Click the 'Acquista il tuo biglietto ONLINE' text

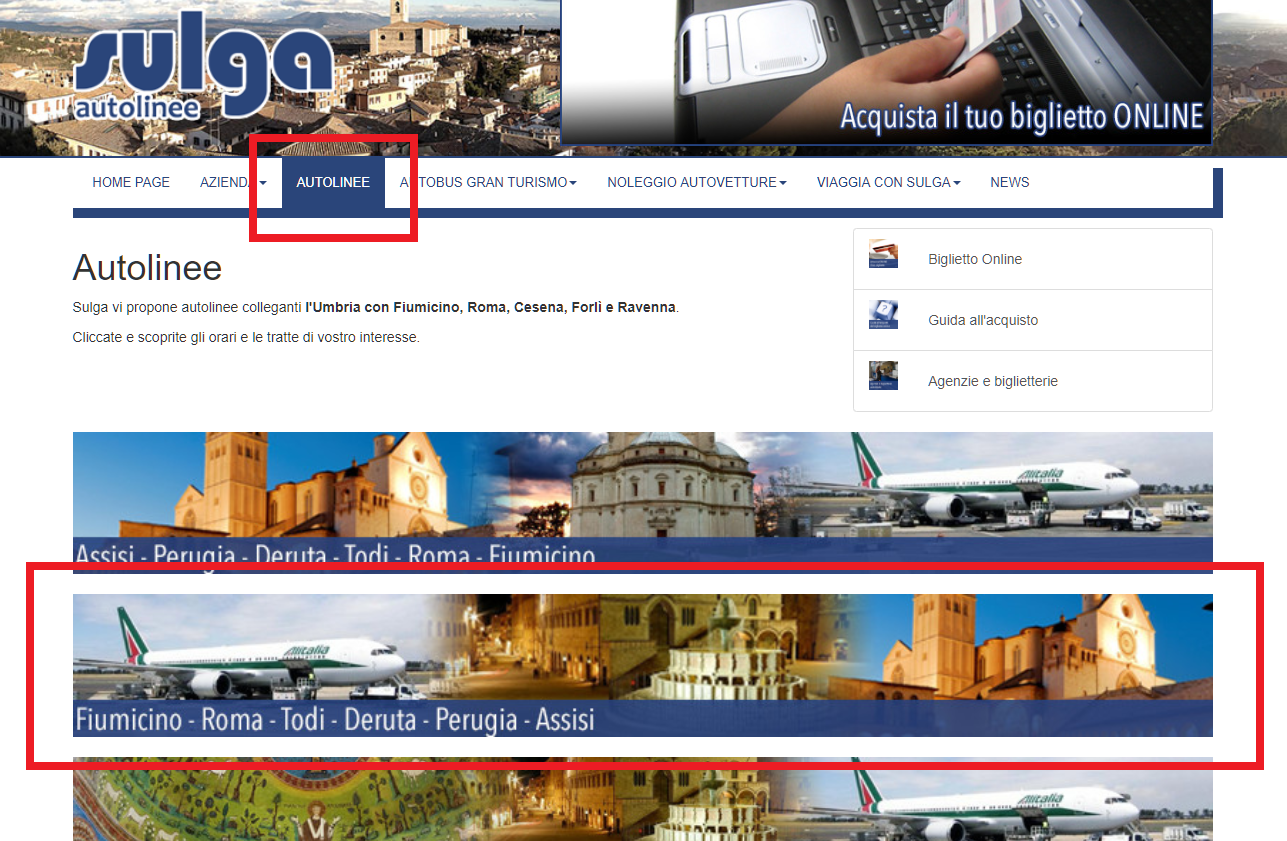coord(1020,117)
